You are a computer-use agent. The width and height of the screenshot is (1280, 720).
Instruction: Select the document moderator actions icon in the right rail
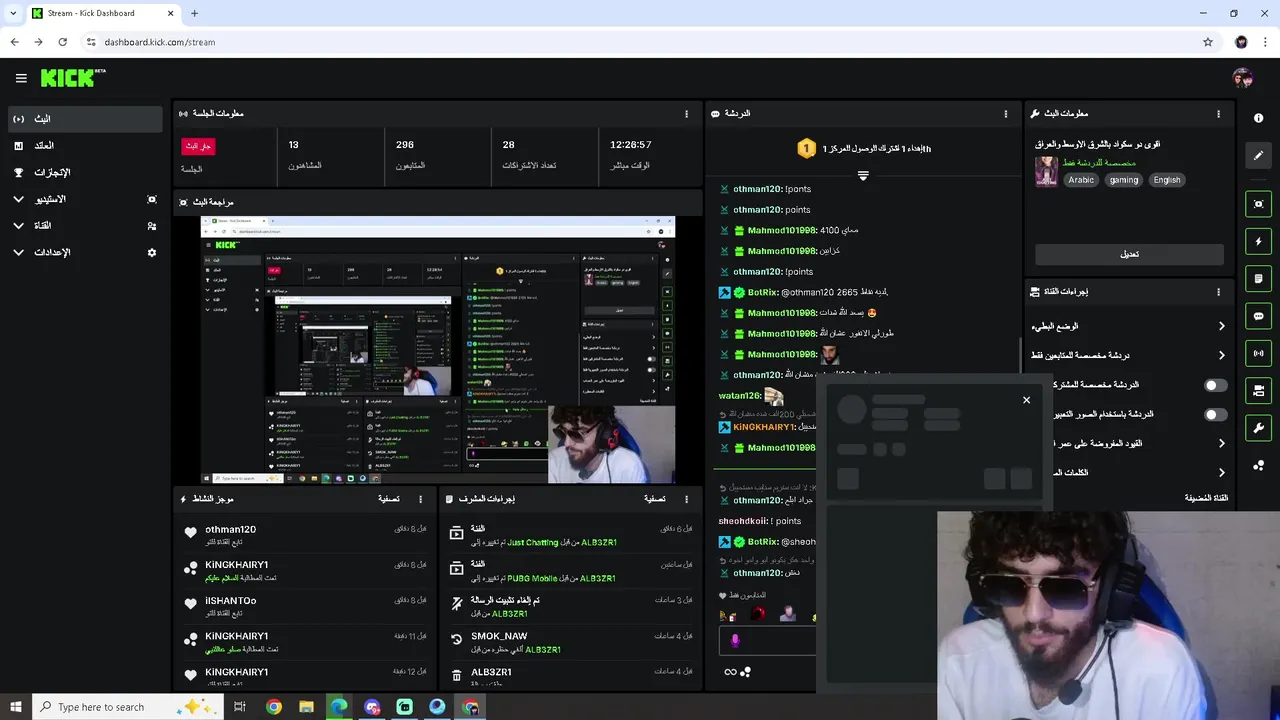(x=1258, y=278)
